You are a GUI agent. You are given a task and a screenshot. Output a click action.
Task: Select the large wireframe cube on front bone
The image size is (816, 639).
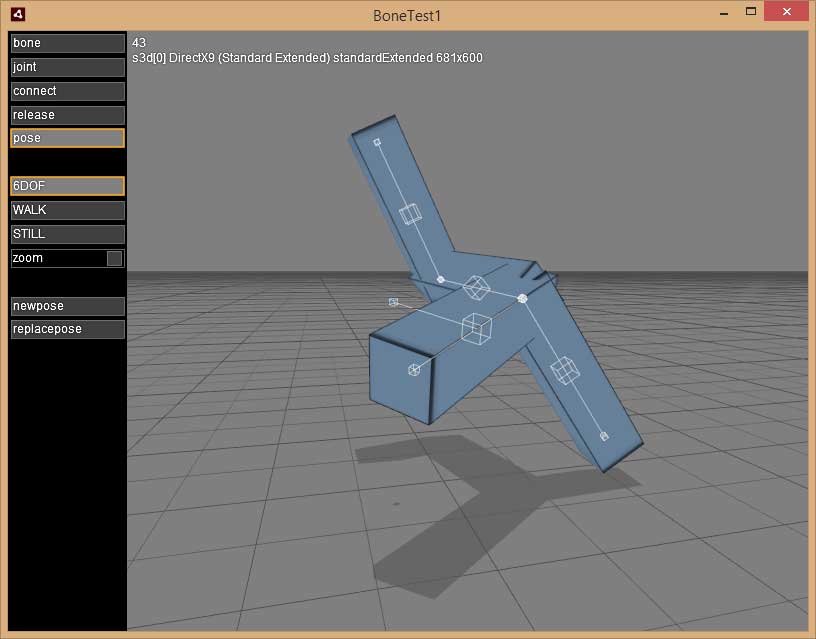tap(475, 327)
